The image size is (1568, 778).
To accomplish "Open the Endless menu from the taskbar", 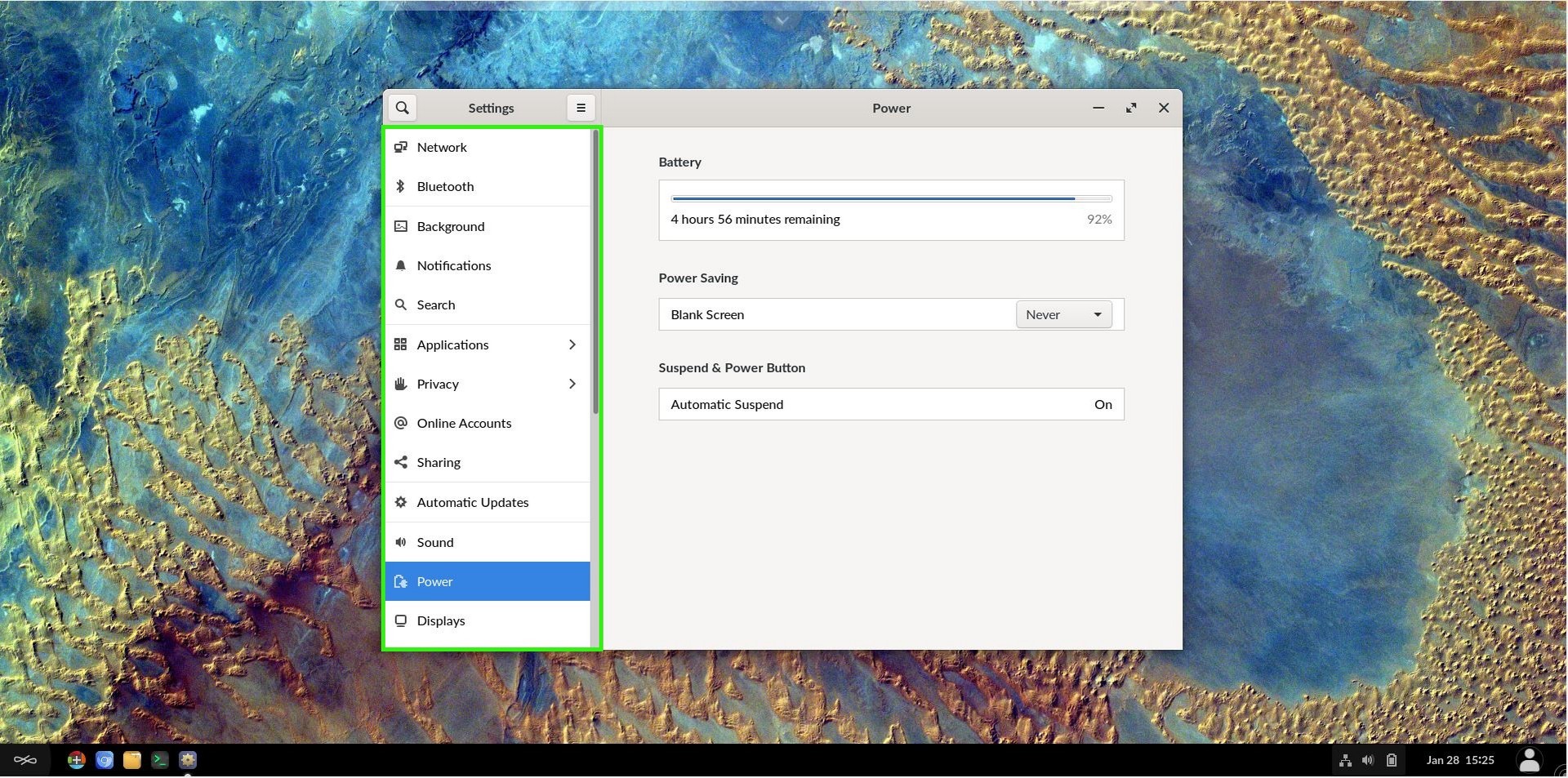I will [x=25, y=760].
